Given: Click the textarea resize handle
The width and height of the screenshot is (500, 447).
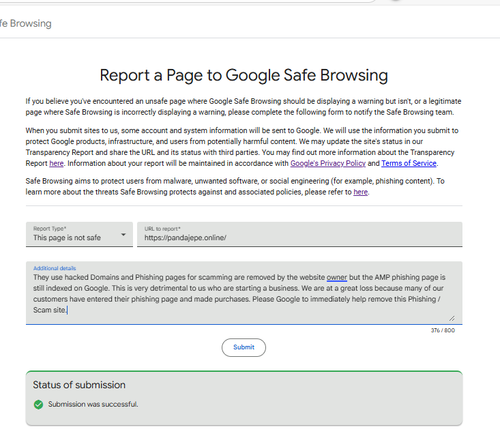Looking at the screenshot, I should coord(452,318).
